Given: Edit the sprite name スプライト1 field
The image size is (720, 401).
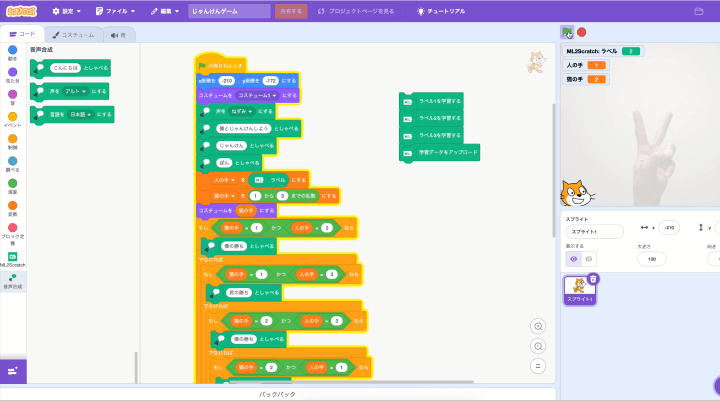Looking at the screenshot, I should tap(594, 232).
